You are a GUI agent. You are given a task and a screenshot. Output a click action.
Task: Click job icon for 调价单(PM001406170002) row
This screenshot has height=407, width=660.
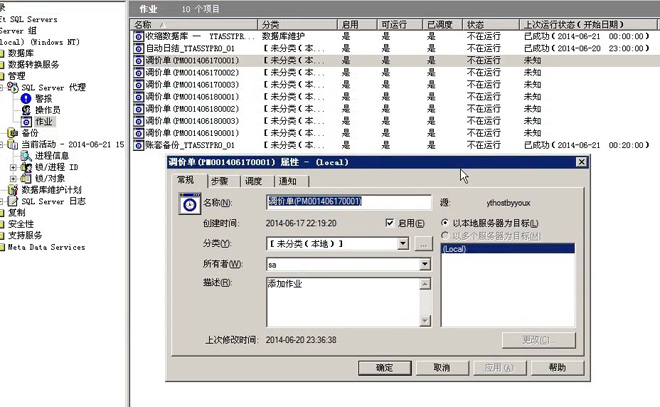138,72
